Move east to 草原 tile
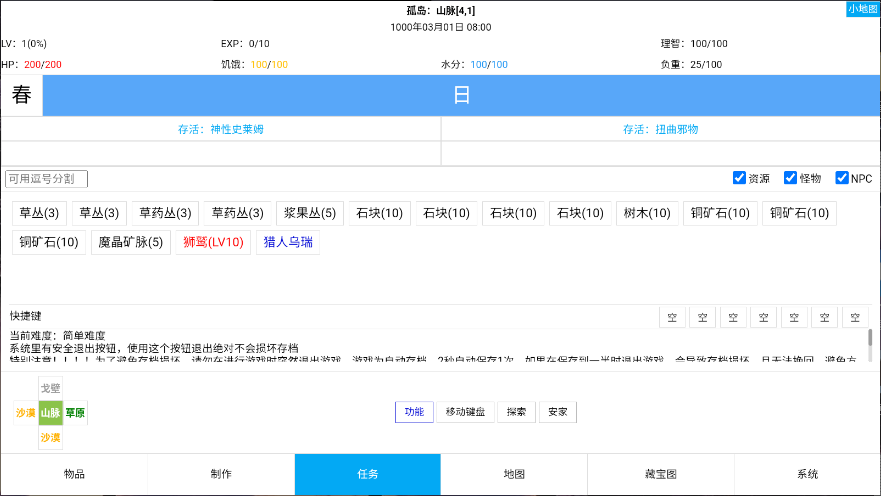This screenshot has height=496, width=881. pos(75,413)
